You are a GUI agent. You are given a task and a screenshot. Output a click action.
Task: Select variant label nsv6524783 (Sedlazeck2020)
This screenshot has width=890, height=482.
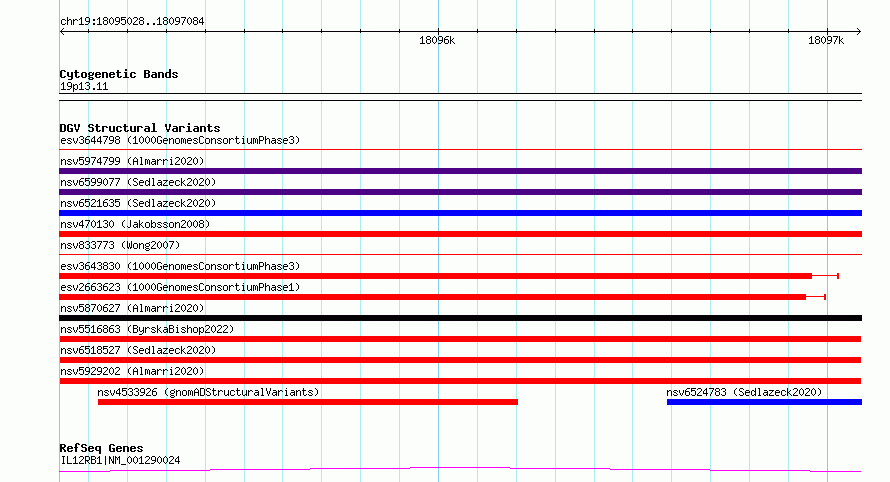(744, 392)
